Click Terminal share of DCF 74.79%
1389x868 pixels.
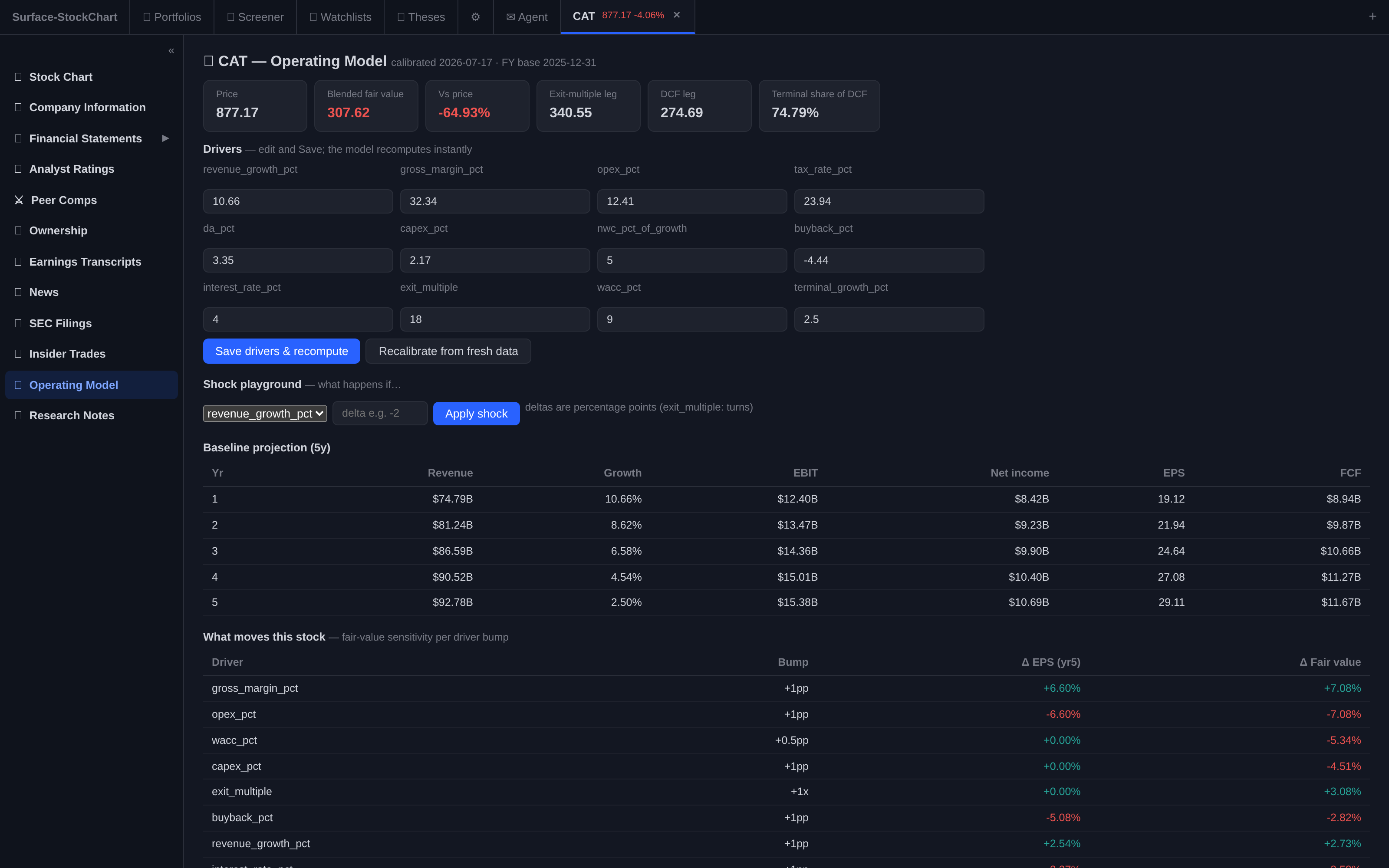[795, 112]
